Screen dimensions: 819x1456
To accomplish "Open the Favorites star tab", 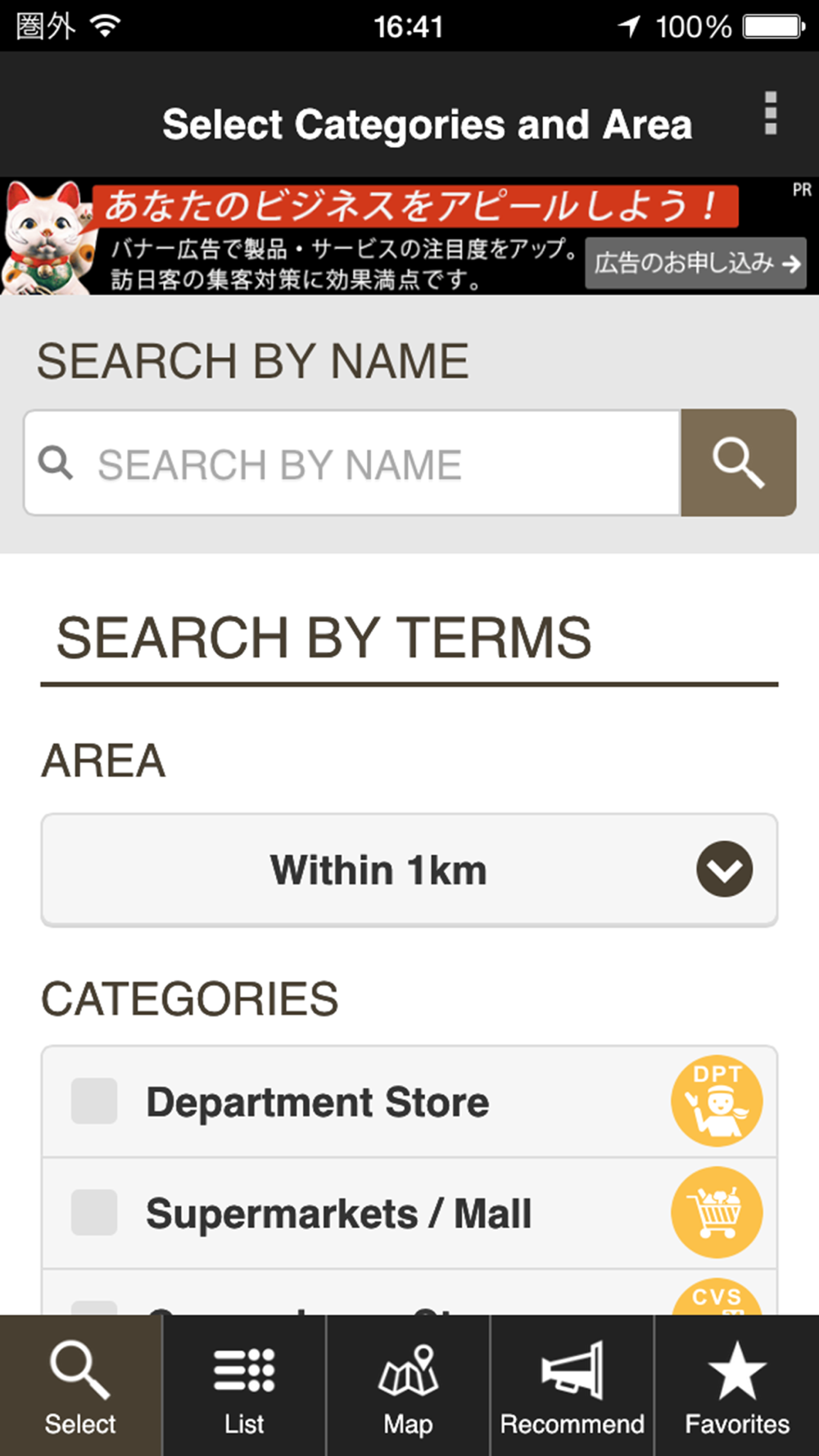I will click(x=737, y=1386).
